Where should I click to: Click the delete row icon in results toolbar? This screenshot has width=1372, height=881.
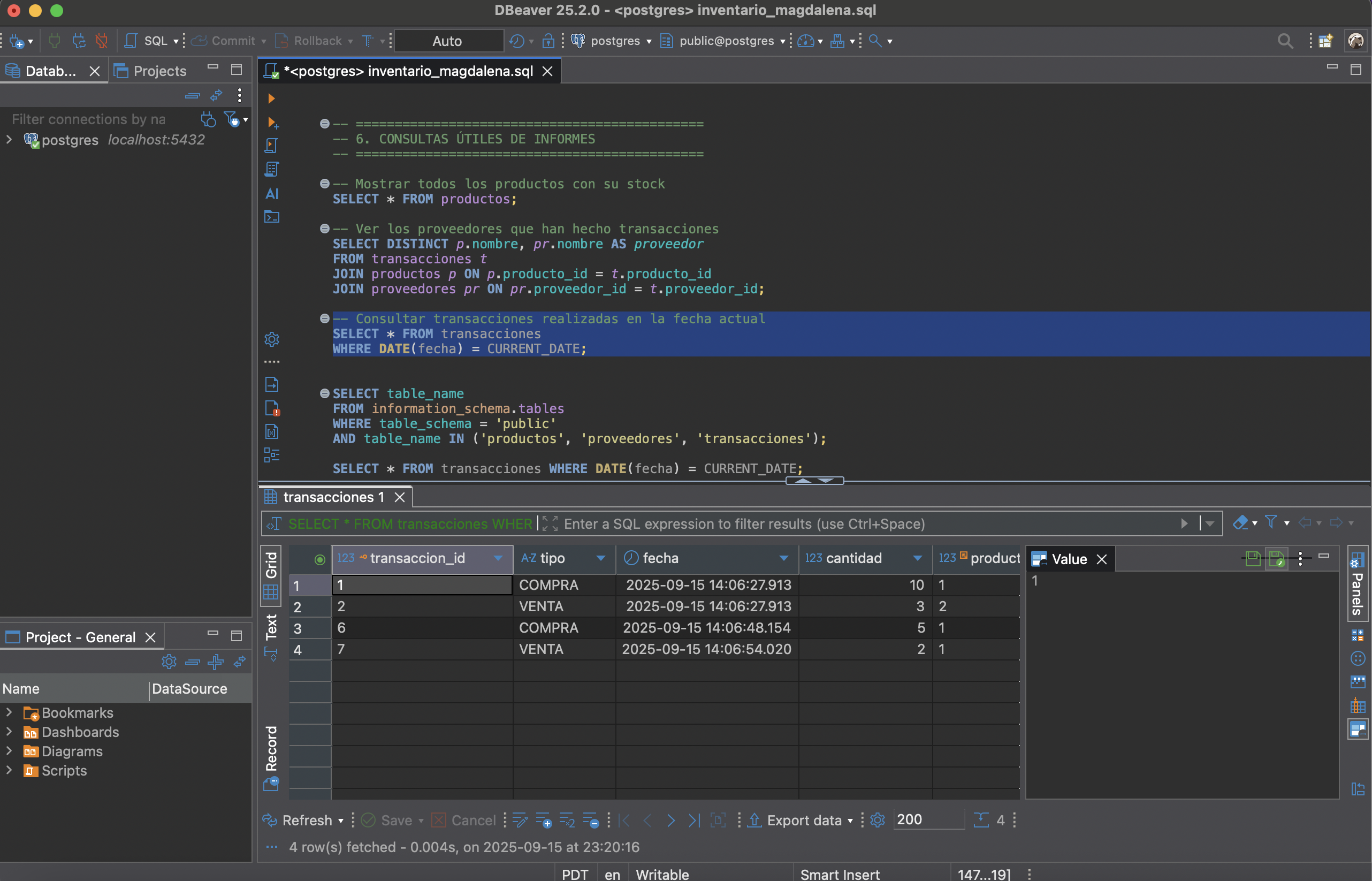pyautogui.click(x=590, y=821)
